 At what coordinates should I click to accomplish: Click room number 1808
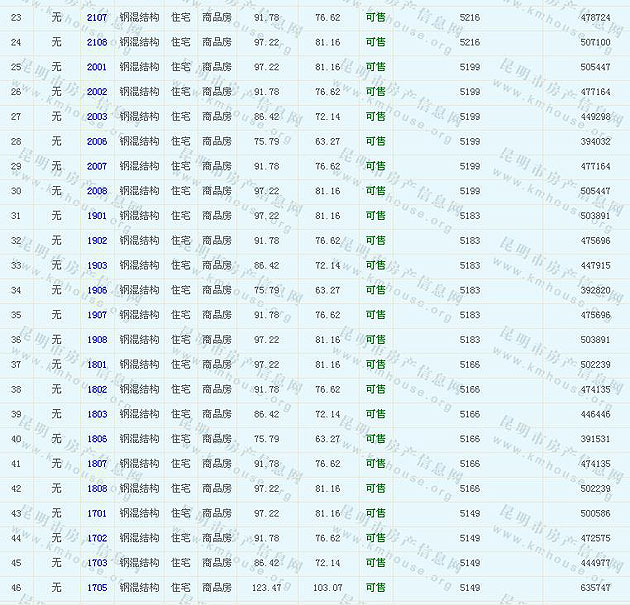pos(97,489)
